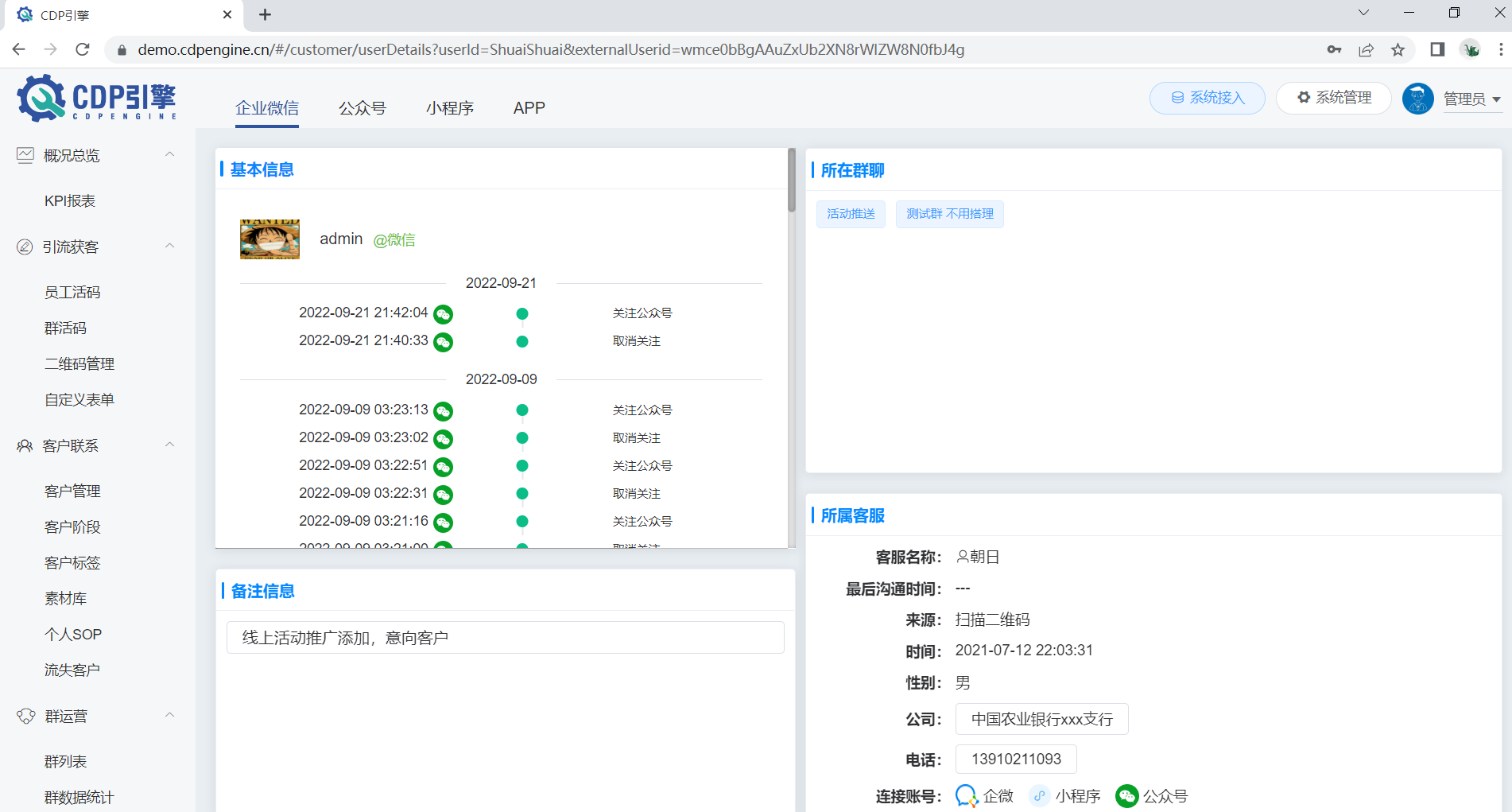Viewport: 1512px width, 812px height.
Task: Click the 公众号 connected account icon
Action: coord(1127,796)
